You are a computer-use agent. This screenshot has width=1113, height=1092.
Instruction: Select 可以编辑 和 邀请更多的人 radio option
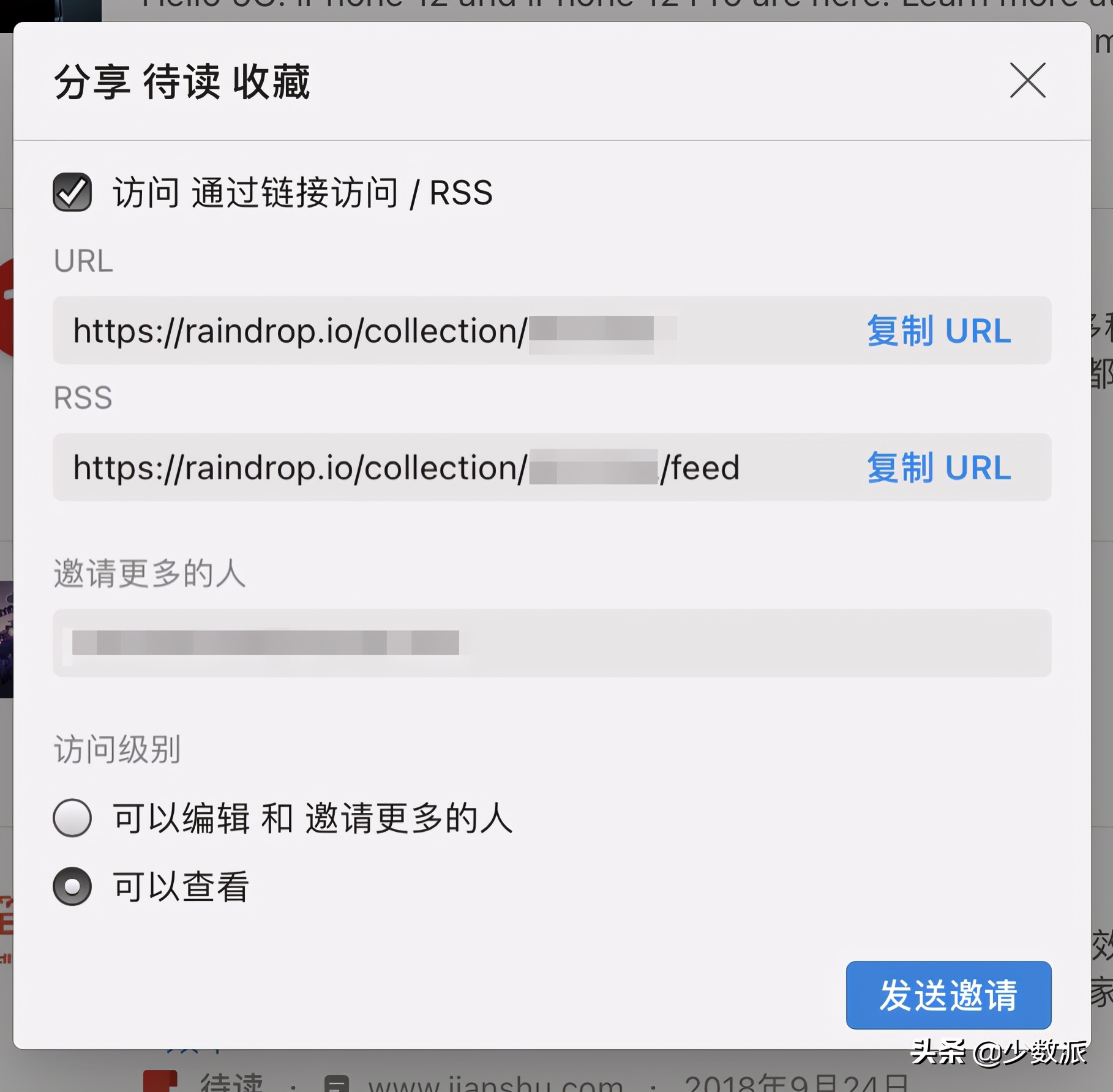click(72, 818)
